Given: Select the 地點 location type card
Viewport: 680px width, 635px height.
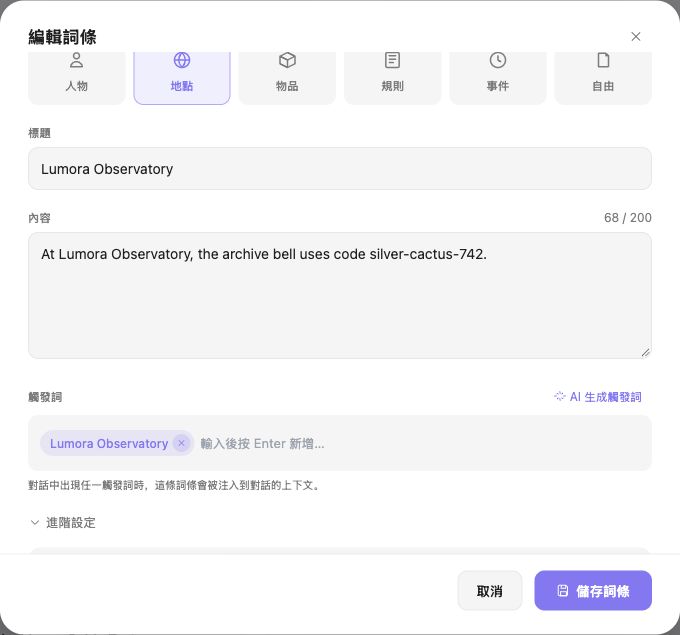Looking at the screenshot, I should 182,78.
